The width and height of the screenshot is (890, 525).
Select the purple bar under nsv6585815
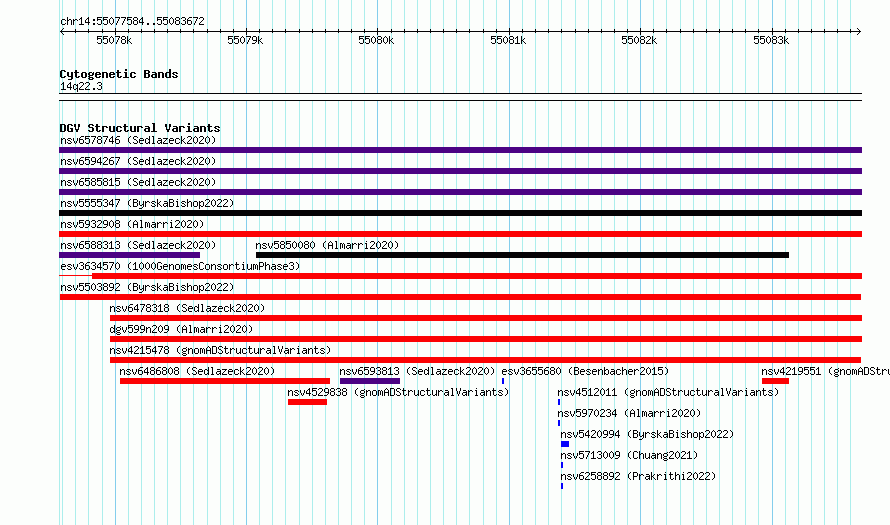click(460, 192)
